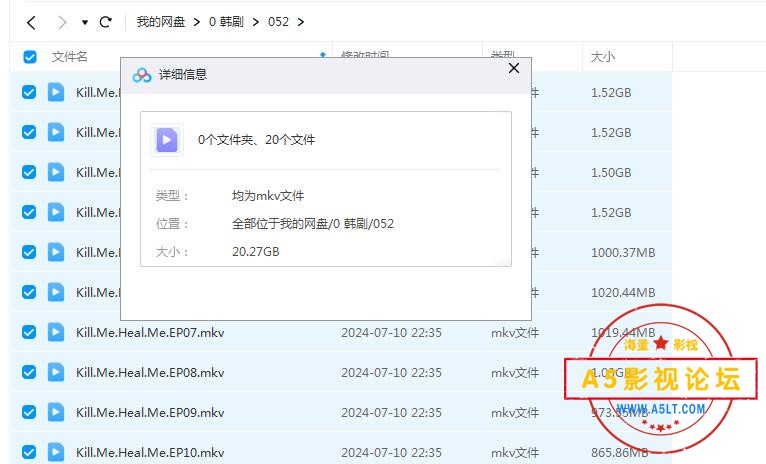
Task: Select file name Kill.Me.Heal.Me.EP07.mkv
Action: click(150, 333)
